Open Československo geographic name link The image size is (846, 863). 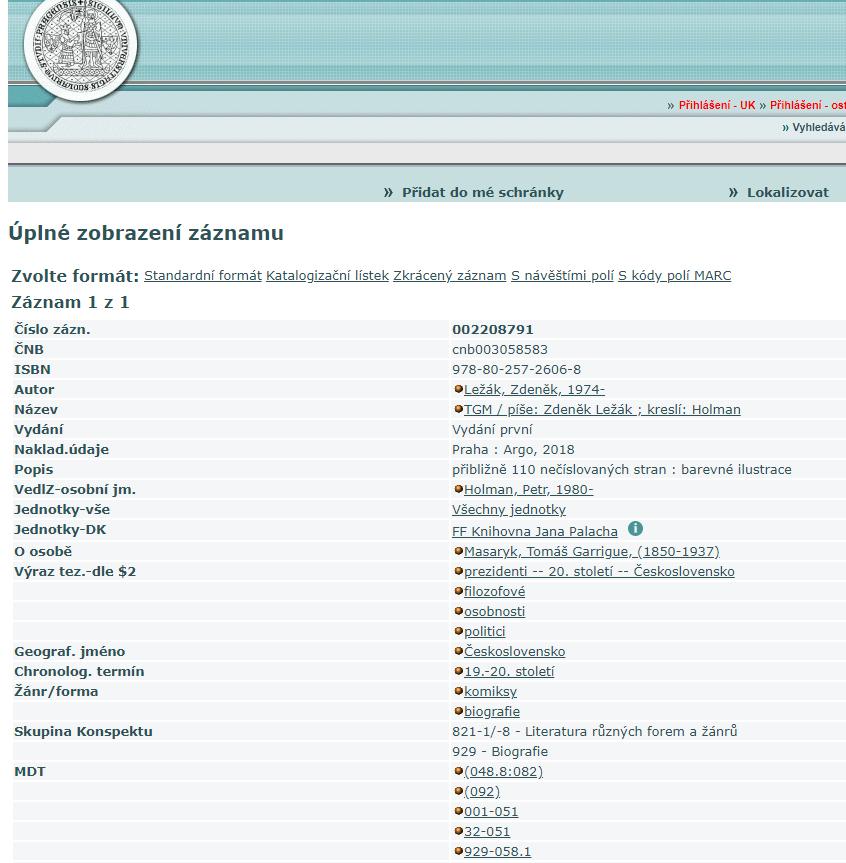pos(514,651)
